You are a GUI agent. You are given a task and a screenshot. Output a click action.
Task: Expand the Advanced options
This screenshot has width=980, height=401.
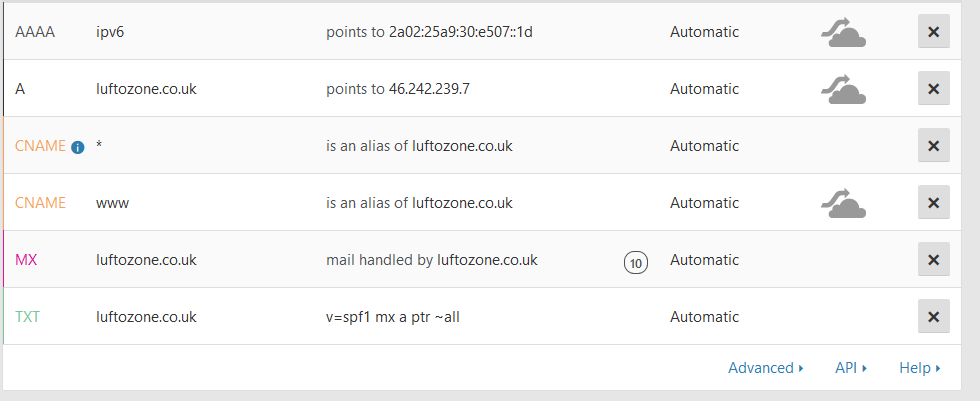click(x=765, y=368)
